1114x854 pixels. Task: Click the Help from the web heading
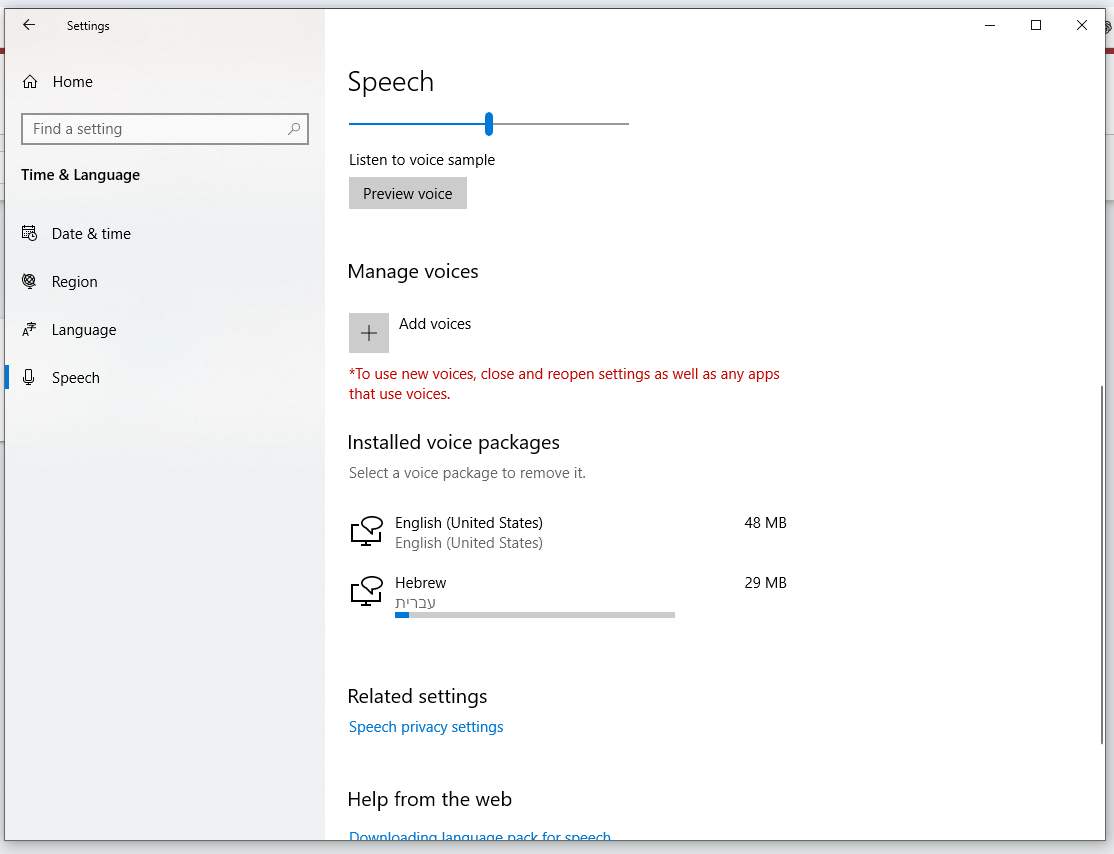point(429,799)
